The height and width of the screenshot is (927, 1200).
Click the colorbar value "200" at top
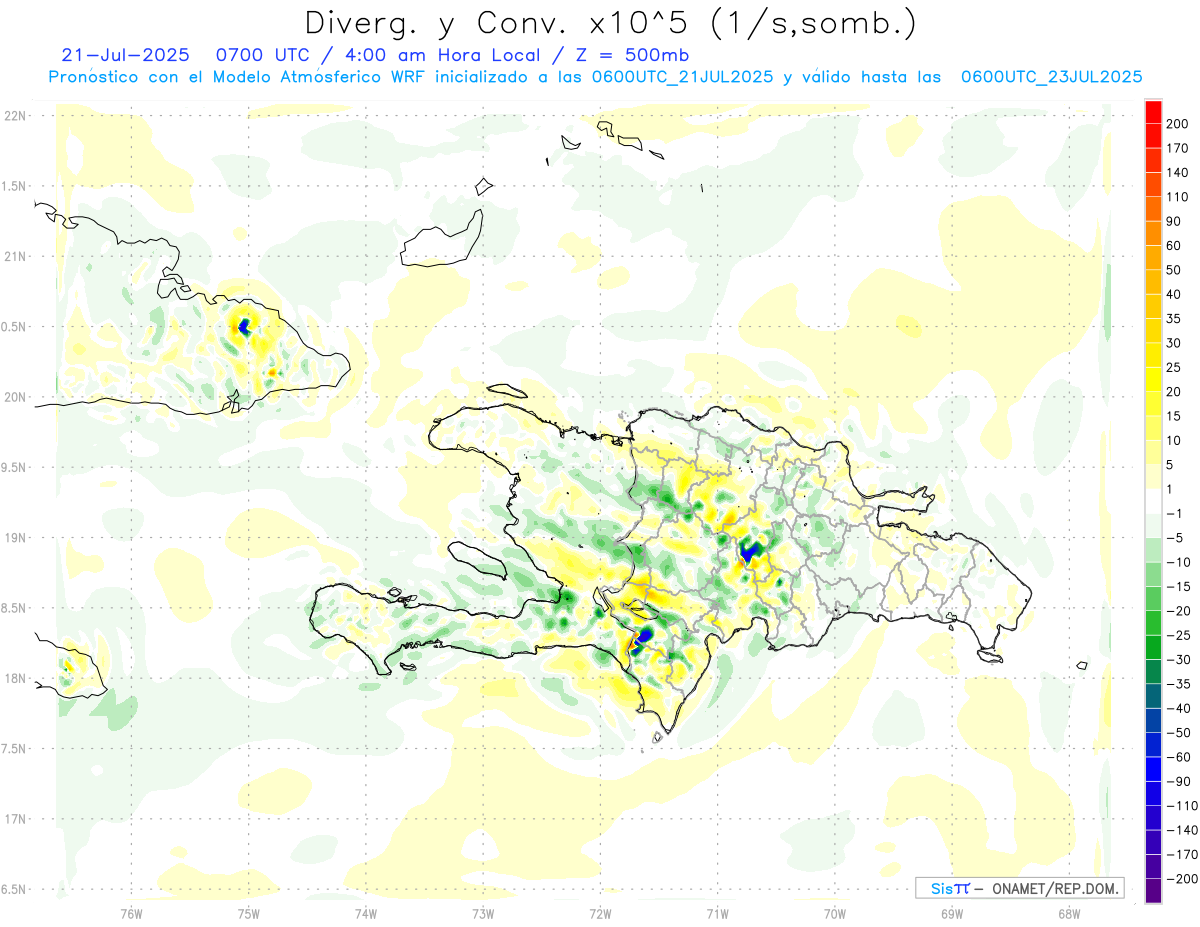[1179, 123]
